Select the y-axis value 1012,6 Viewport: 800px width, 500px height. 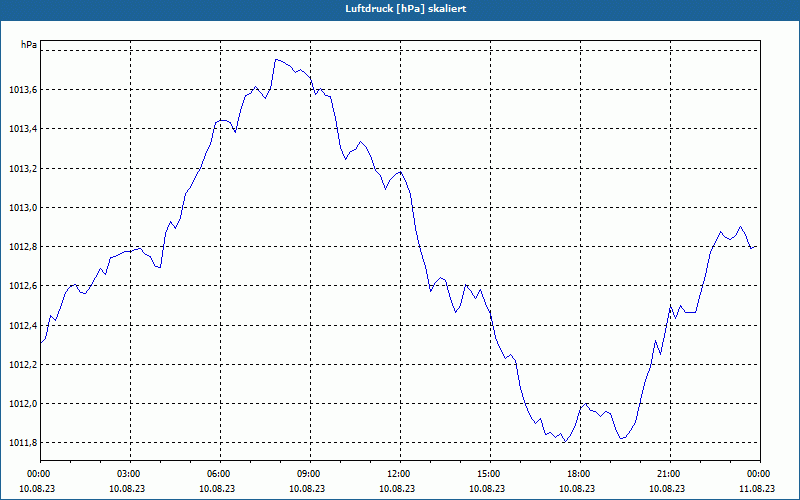point(22,286)
